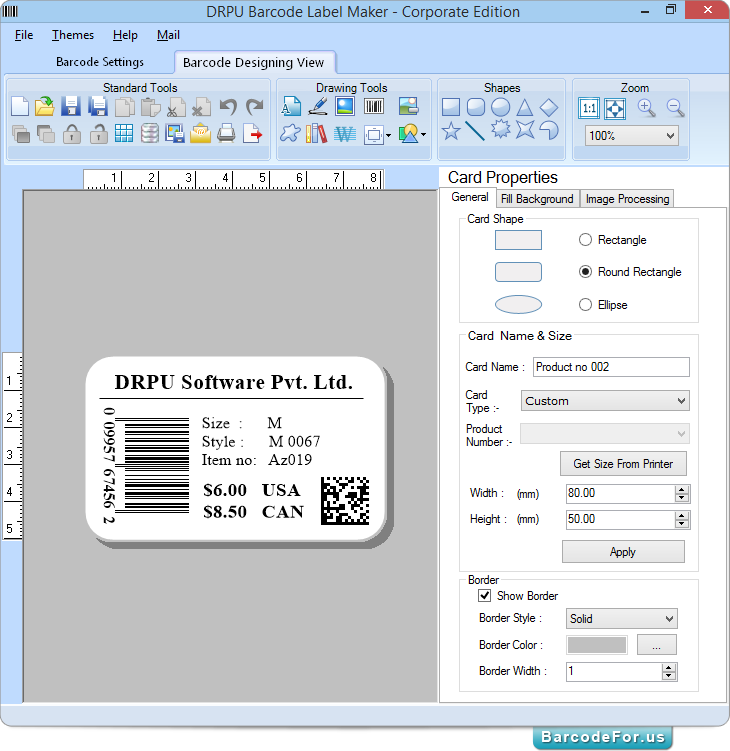This screenshot has width=730, height=751.
Task: Insert a picture with the image tool
Action: (345, 106)
